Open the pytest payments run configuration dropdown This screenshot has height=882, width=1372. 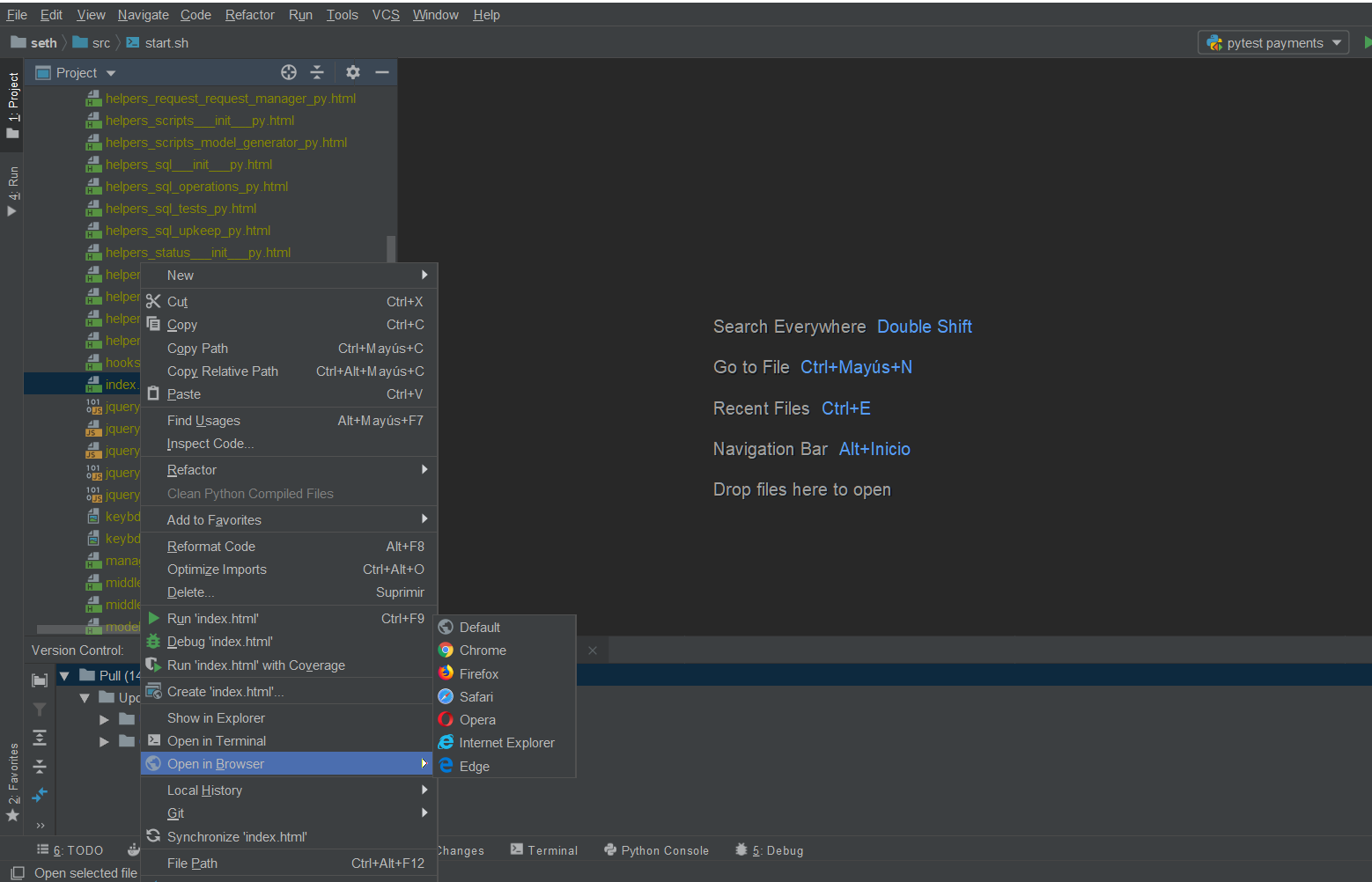point(1273,43)
